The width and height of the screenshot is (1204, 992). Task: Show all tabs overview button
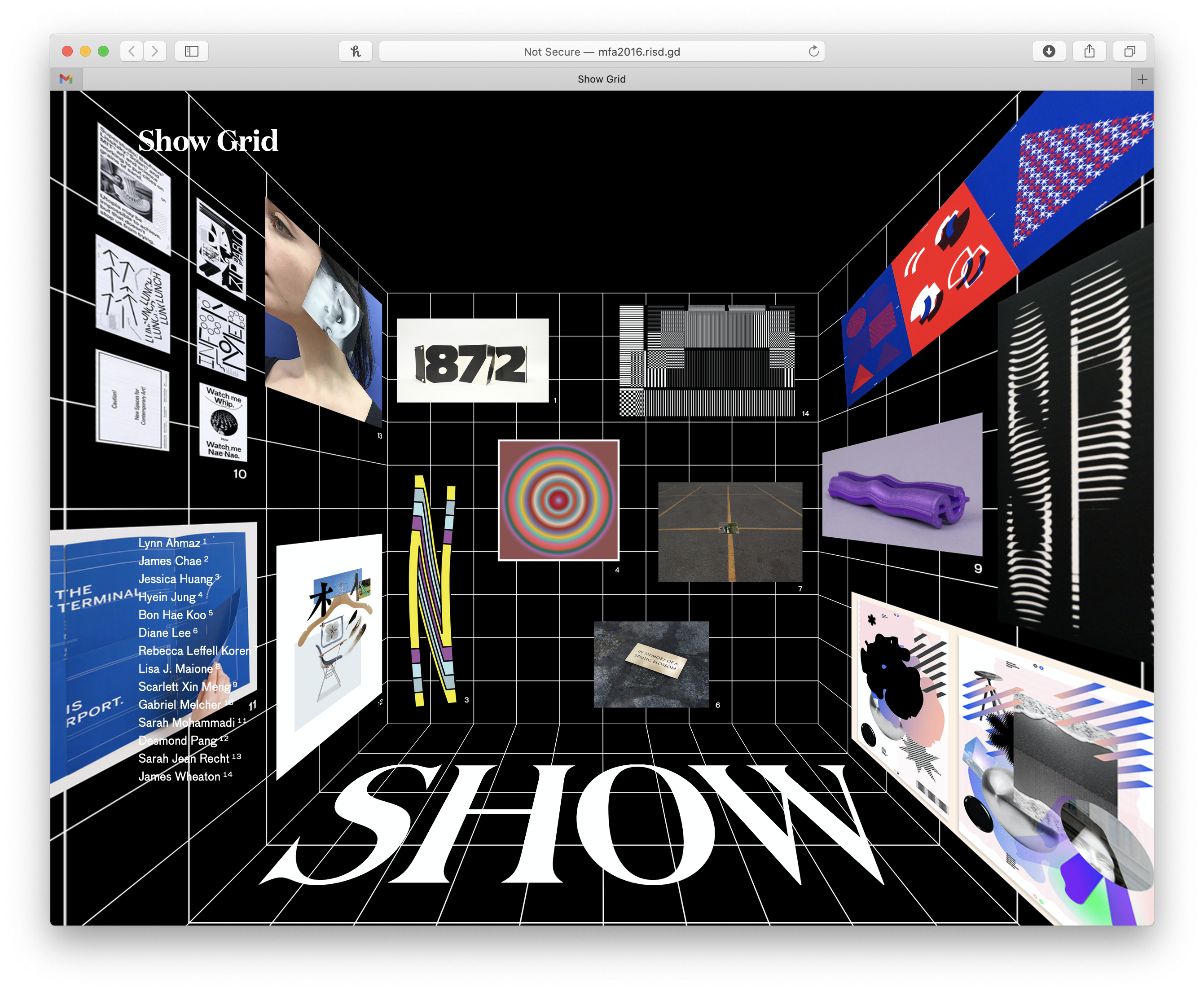[1129, 52]
